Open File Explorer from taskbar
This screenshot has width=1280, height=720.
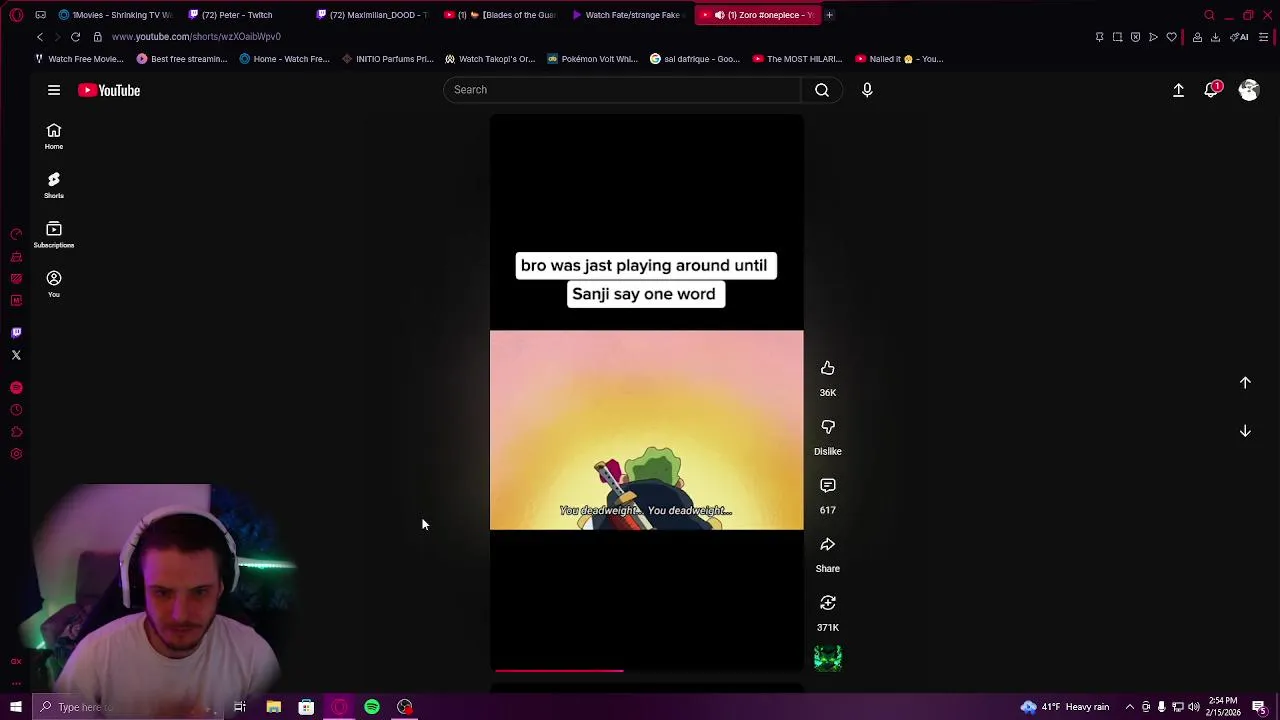point(273,707)
